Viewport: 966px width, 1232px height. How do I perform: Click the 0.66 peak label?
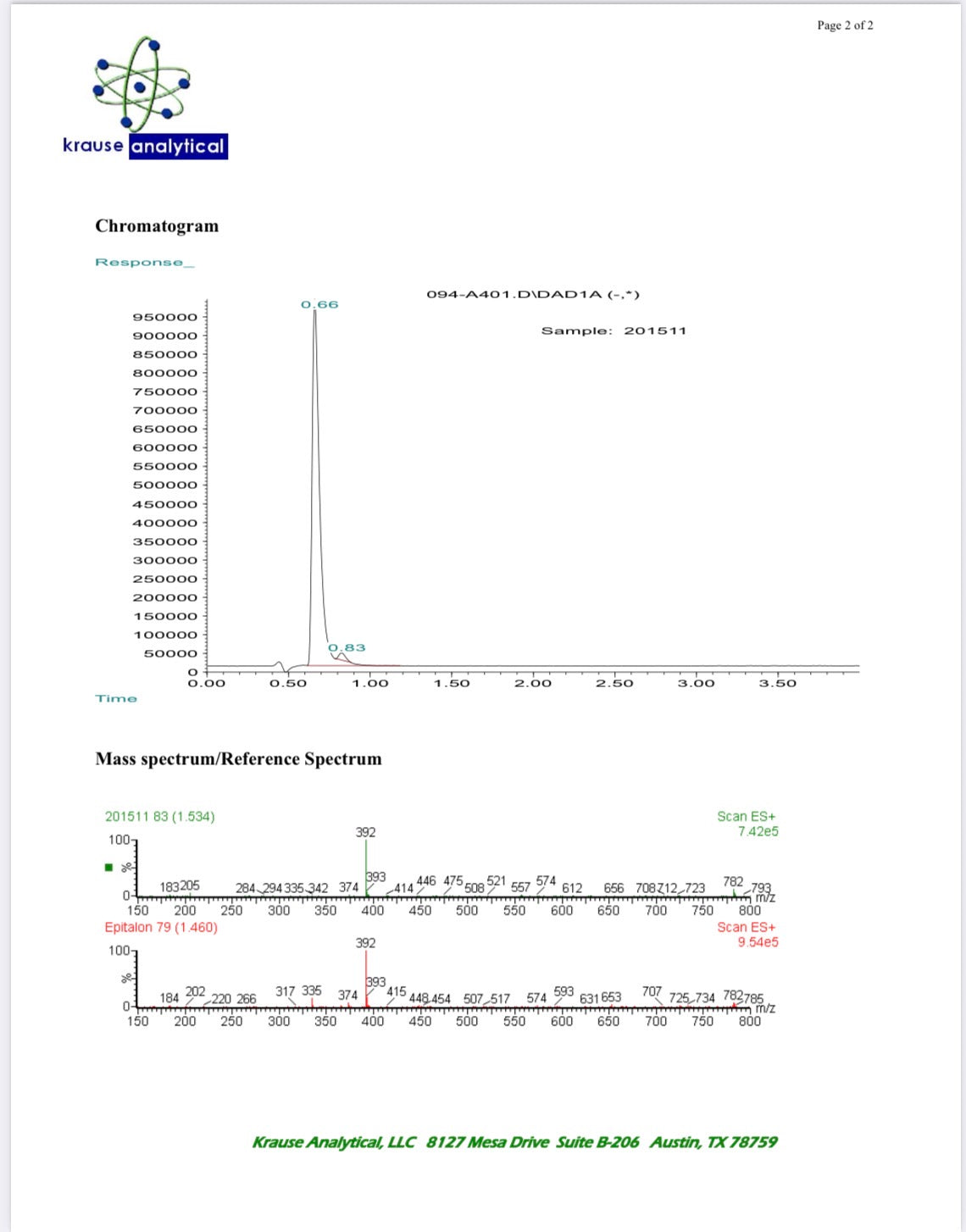319,304
